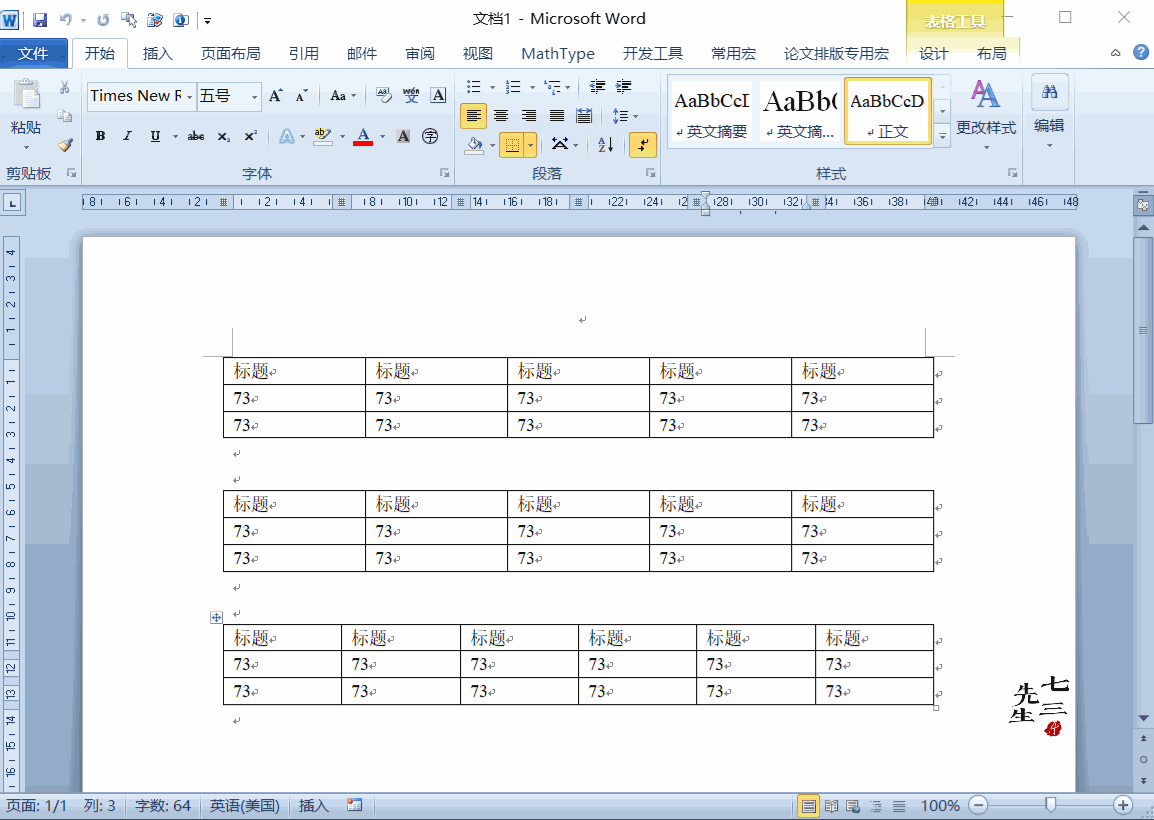Click the 更改样式 Change Styles button

pyautogui.click(x=985, y=114)
